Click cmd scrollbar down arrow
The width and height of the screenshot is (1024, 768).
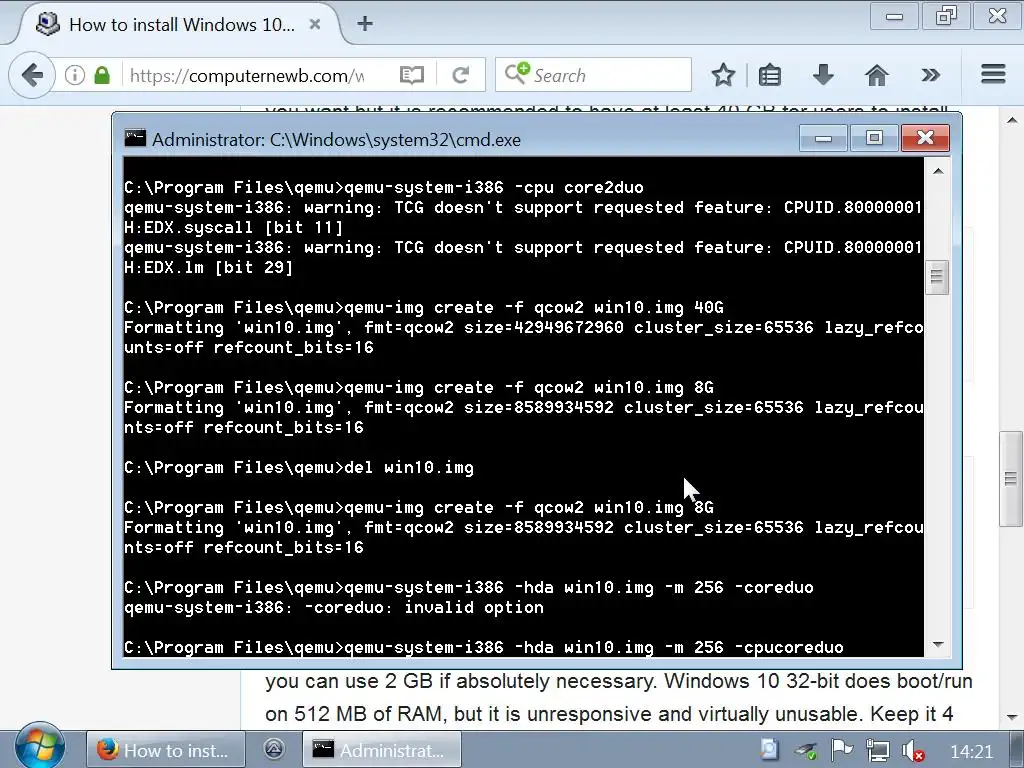coord(938,645)
